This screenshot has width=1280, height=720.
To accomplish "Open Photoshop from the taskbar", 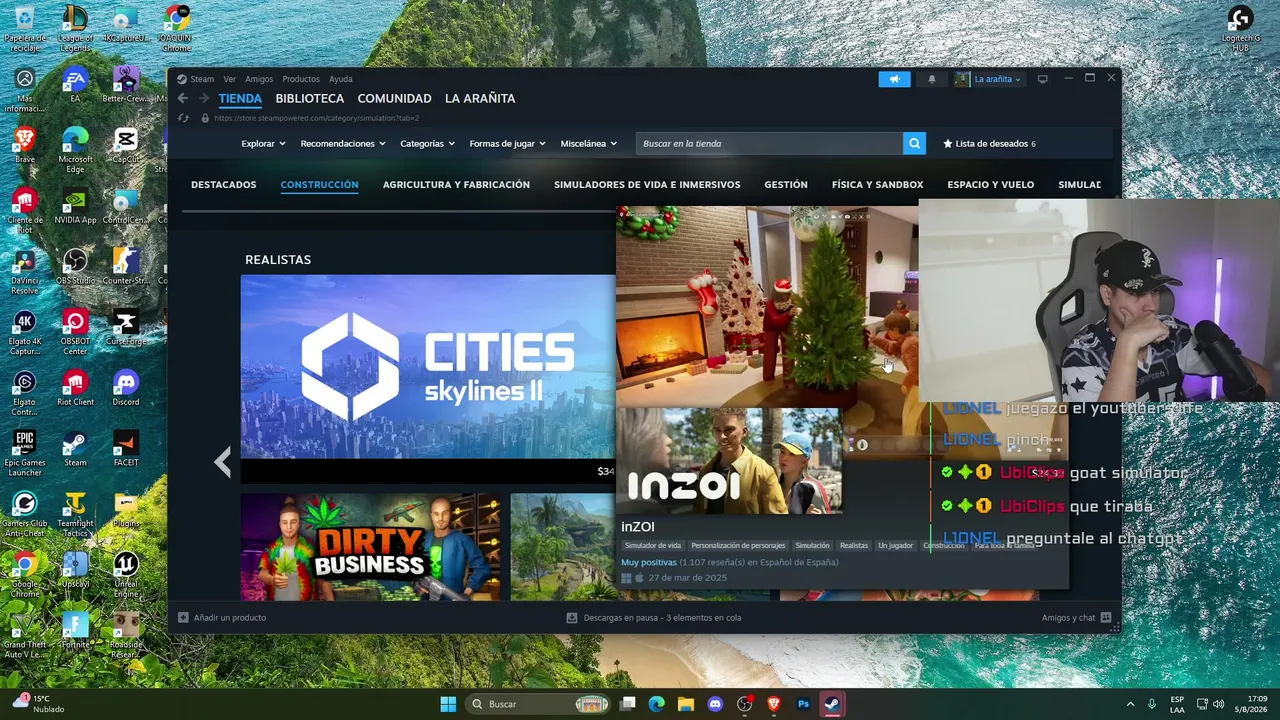I will click(x=803, y=704).
